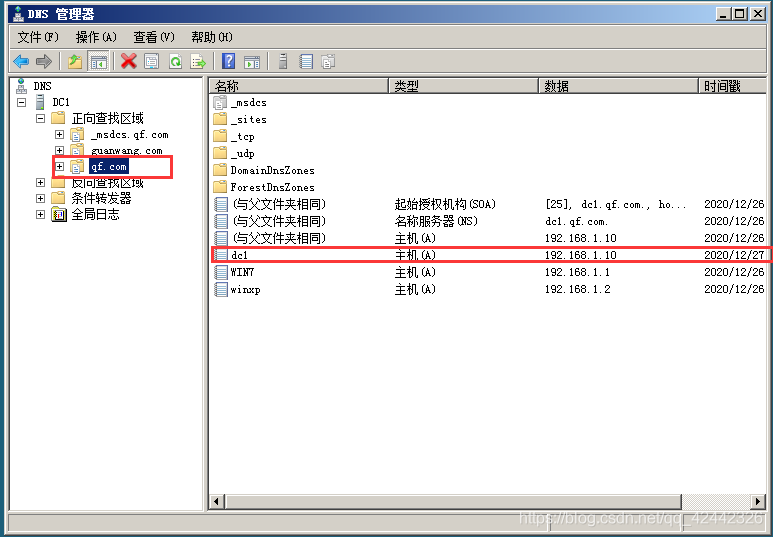Click the Export List toolbar icon
The image size is (773, 537).
pyautogui.click(x=198, y=62)
